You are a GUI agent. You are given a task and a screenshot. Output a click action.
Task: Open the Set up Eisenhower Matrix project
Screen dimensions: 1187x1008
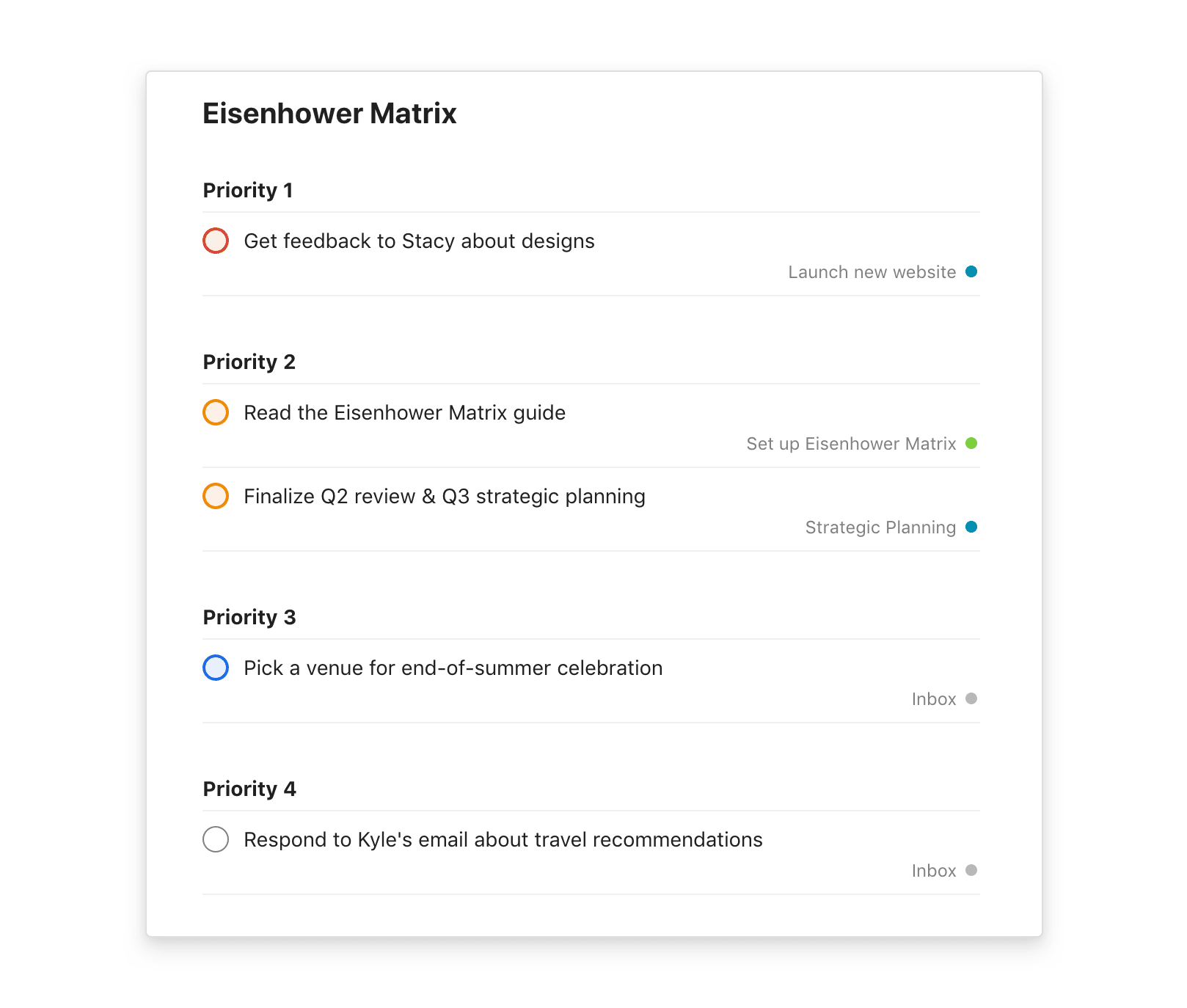point(850,443)
